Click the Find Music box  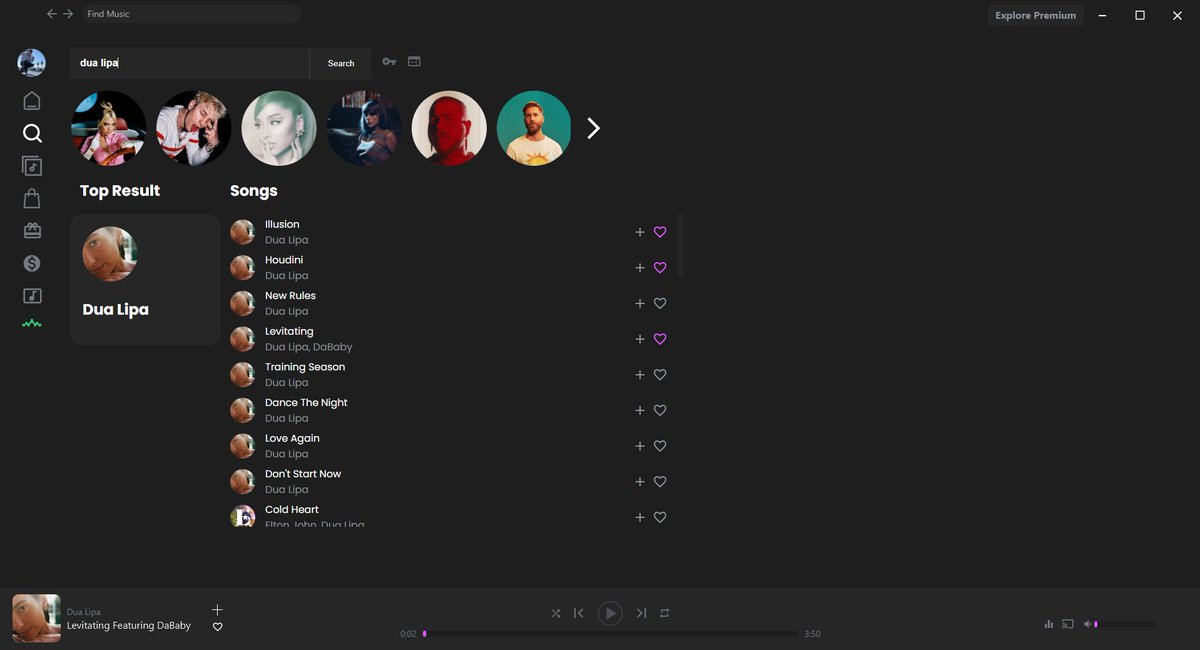[191, 14]
